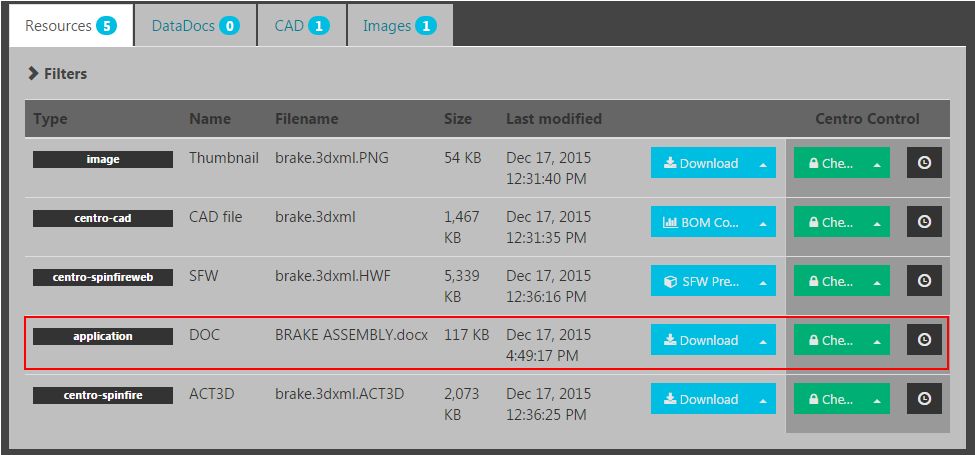Open history clock icon for CAD file row
The height and width of the screenshot is (455, 975).
(x=924, y=222)
